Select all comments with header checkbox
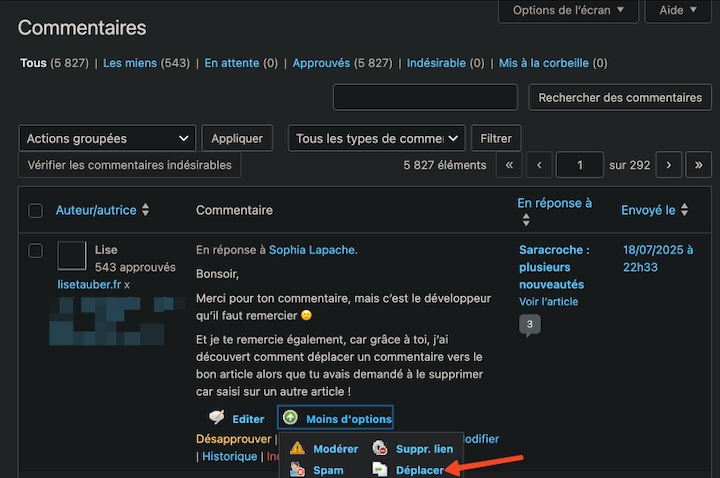This screenshot has width=720, height=478. click(x=35, y=211)
